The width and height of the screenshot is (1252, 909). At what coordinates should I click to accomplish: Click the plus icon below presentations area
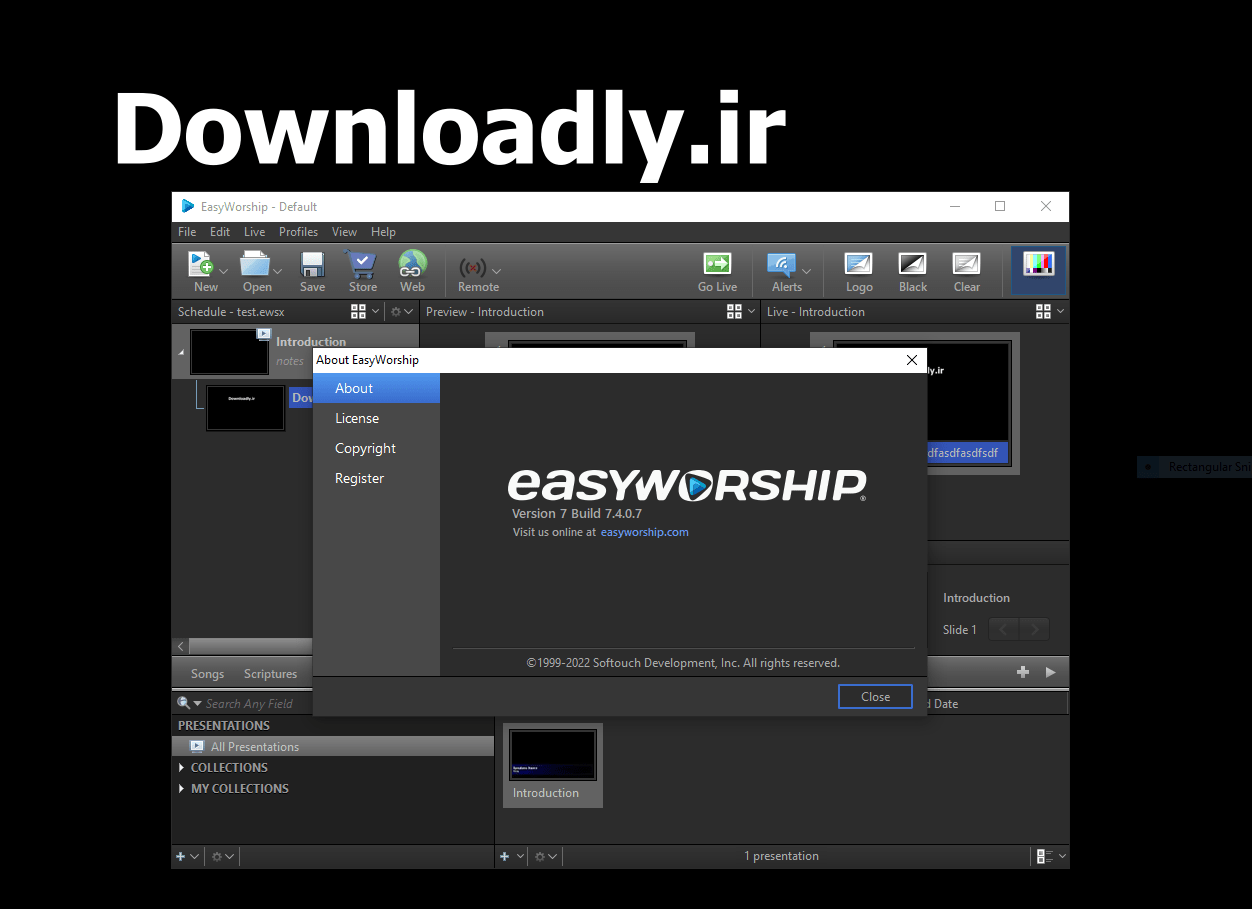(x=505, y=857)
